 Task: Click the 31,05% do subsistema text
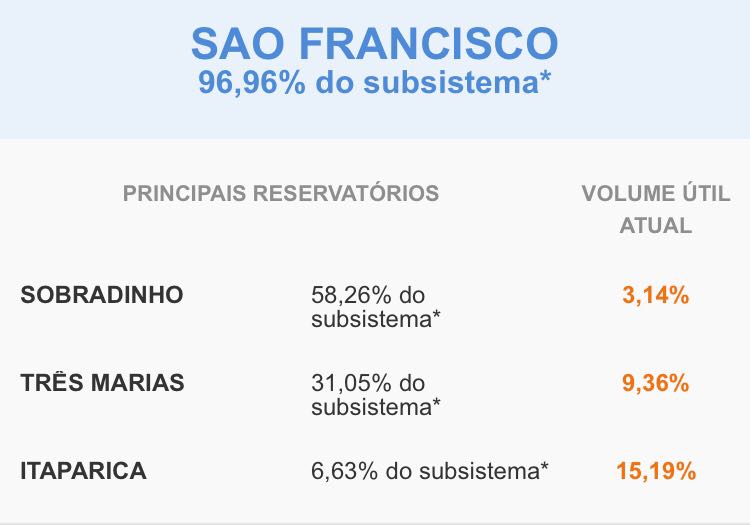375,395
